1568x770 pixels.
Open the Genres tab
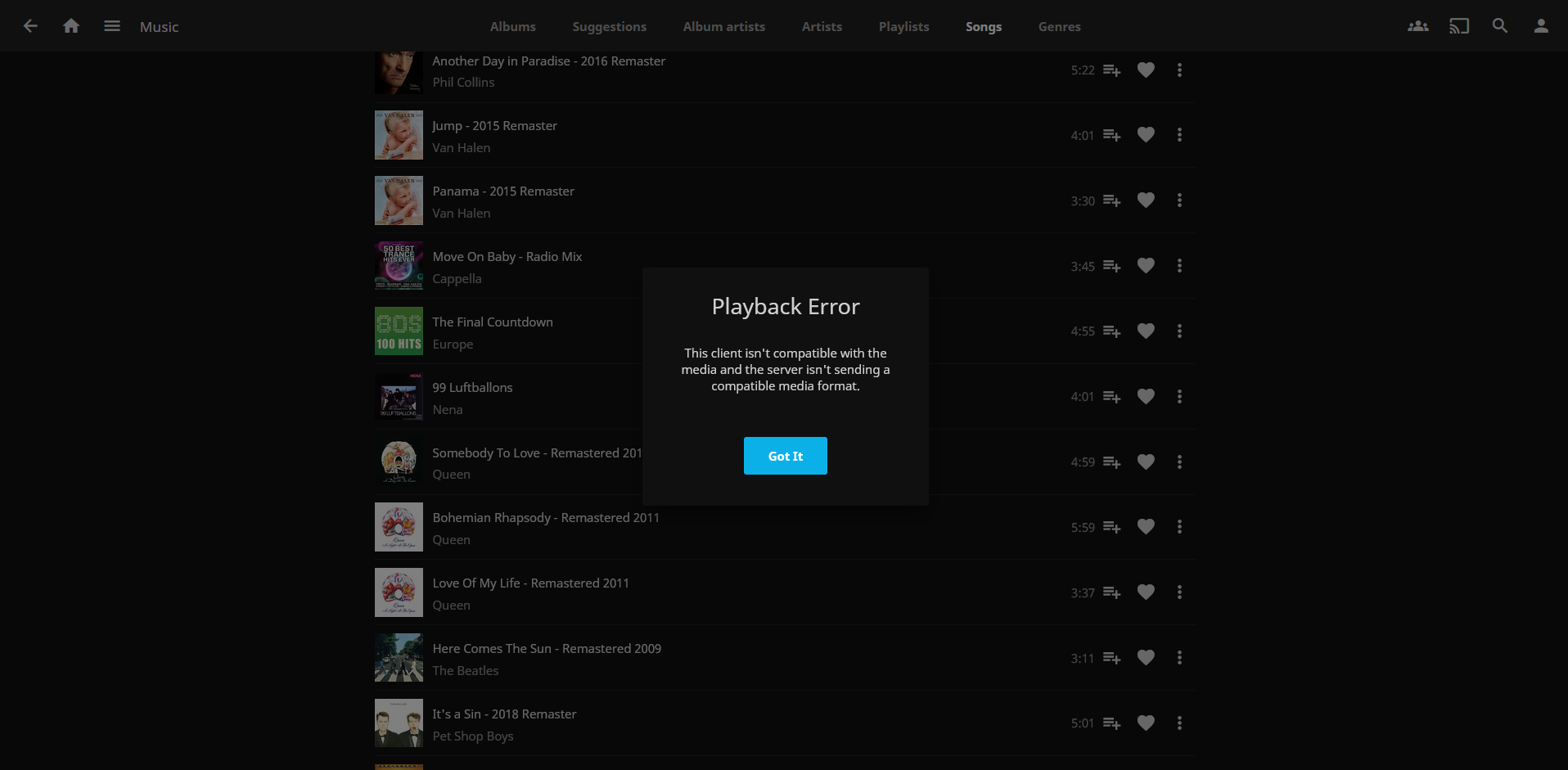tap(1059, 26)
